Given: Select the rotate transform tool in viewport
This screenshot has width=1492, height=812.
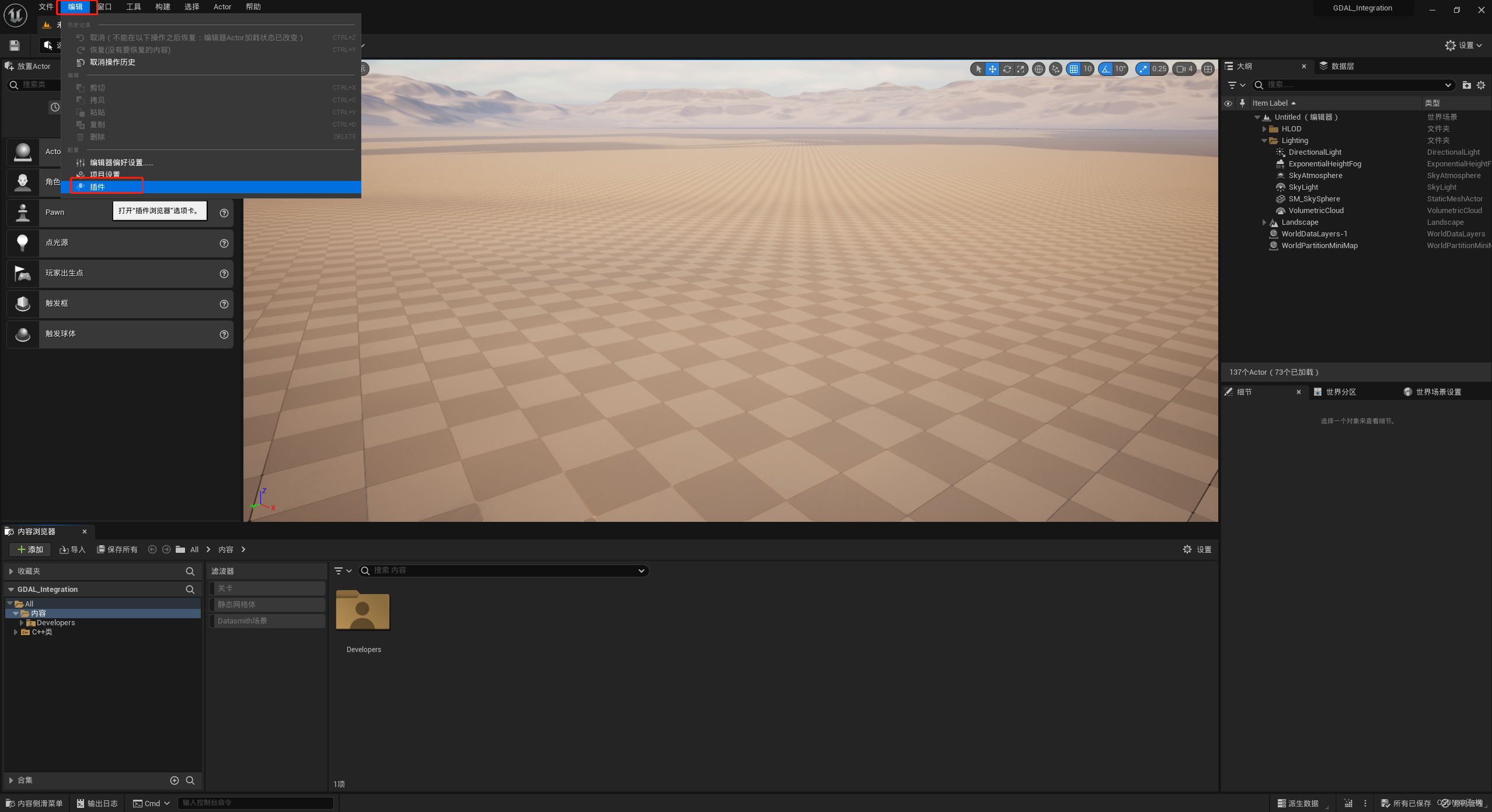Looking at the screenshot, I should [1007, 69].
